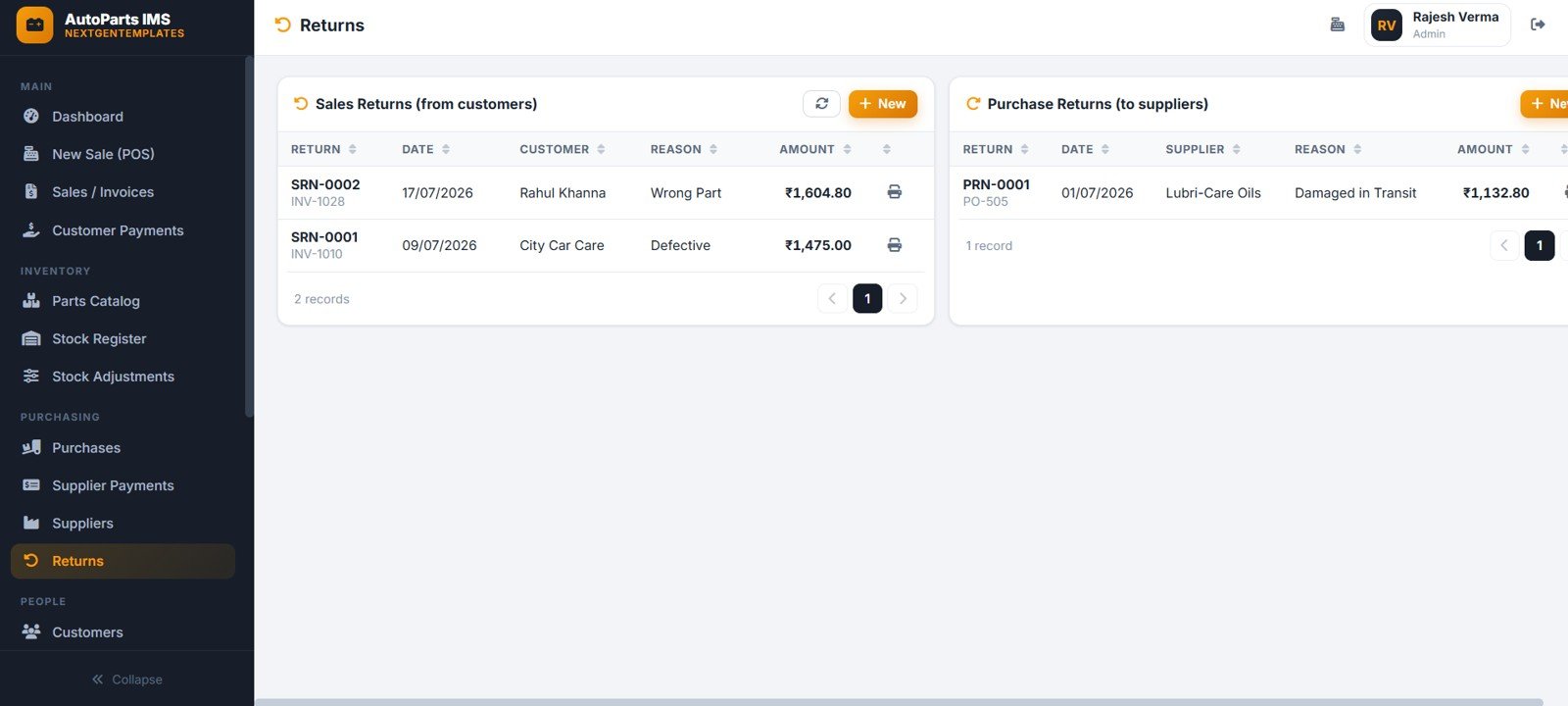Viewport: 1568px width, 706px height.
Task: Open Rajesh Verma user profile
Action: coord(1437,25)
